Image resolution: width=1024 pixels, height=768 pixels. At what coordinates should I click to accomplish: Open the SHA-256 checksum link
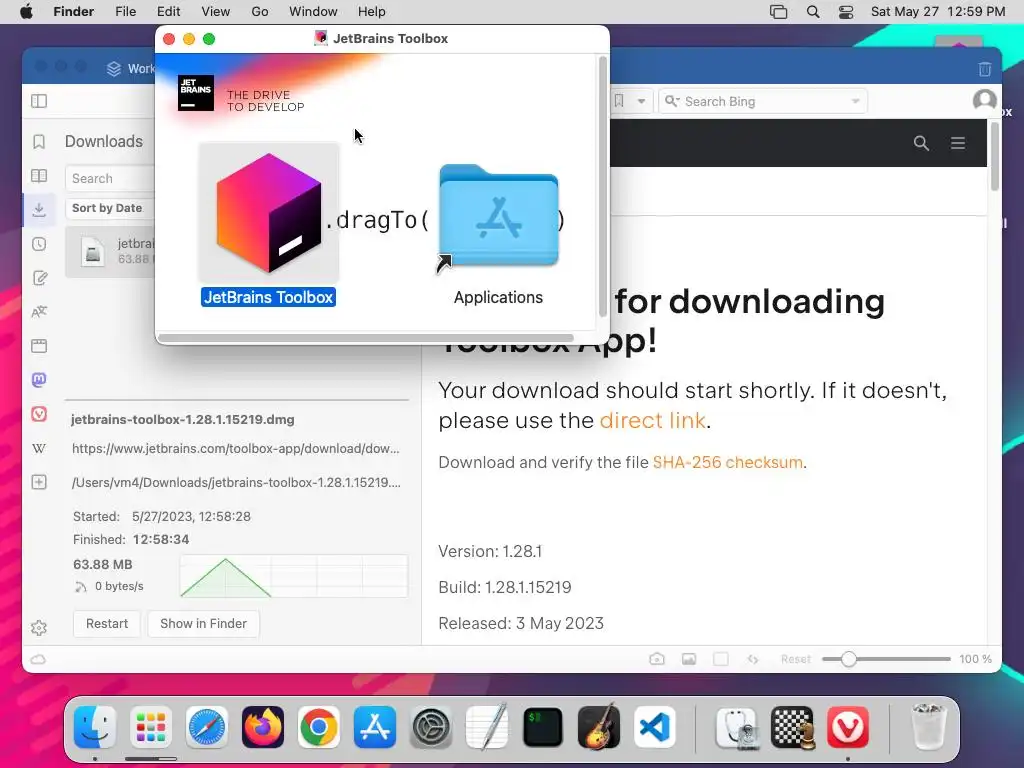pyautogui.click(x=728, y=462)
